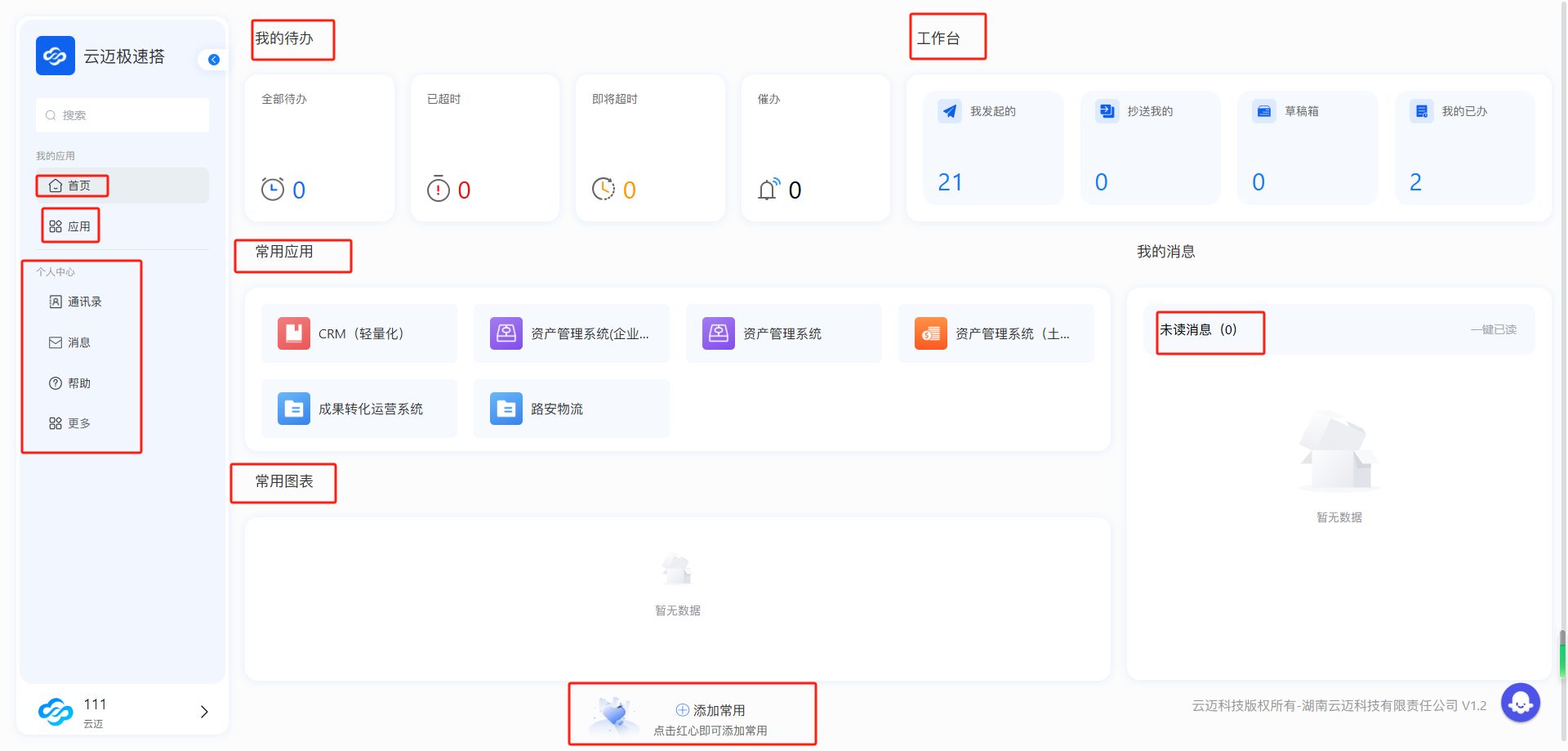
Task: Expand the 111 user account chevron
Action: pyautogui.click(x=204, y=712)
